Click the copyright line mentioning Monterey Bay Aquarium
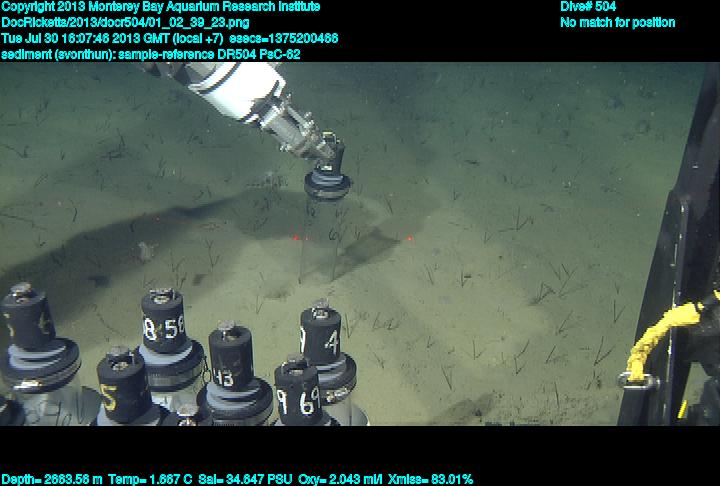This screenshot has width=720, height=486. coord(160,7)
